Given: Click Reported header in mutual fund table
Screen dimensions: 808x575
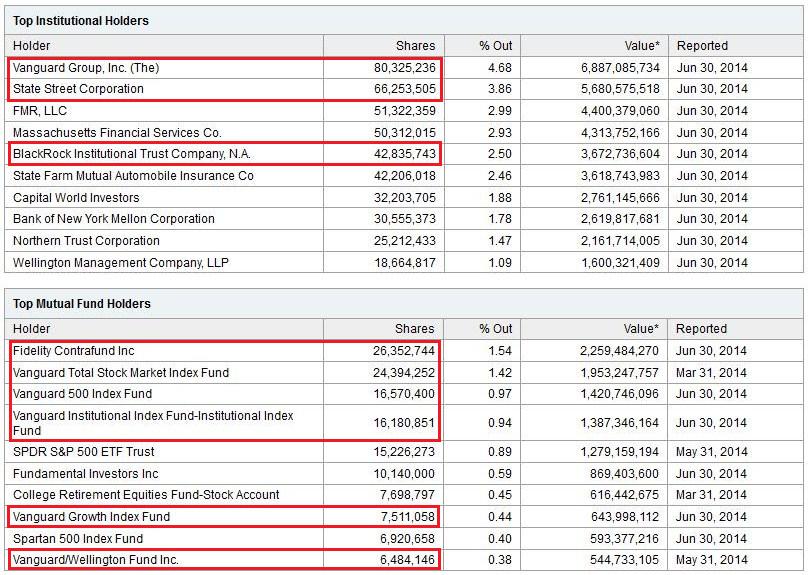Looking at the screenshot, I should coord(701,329).
